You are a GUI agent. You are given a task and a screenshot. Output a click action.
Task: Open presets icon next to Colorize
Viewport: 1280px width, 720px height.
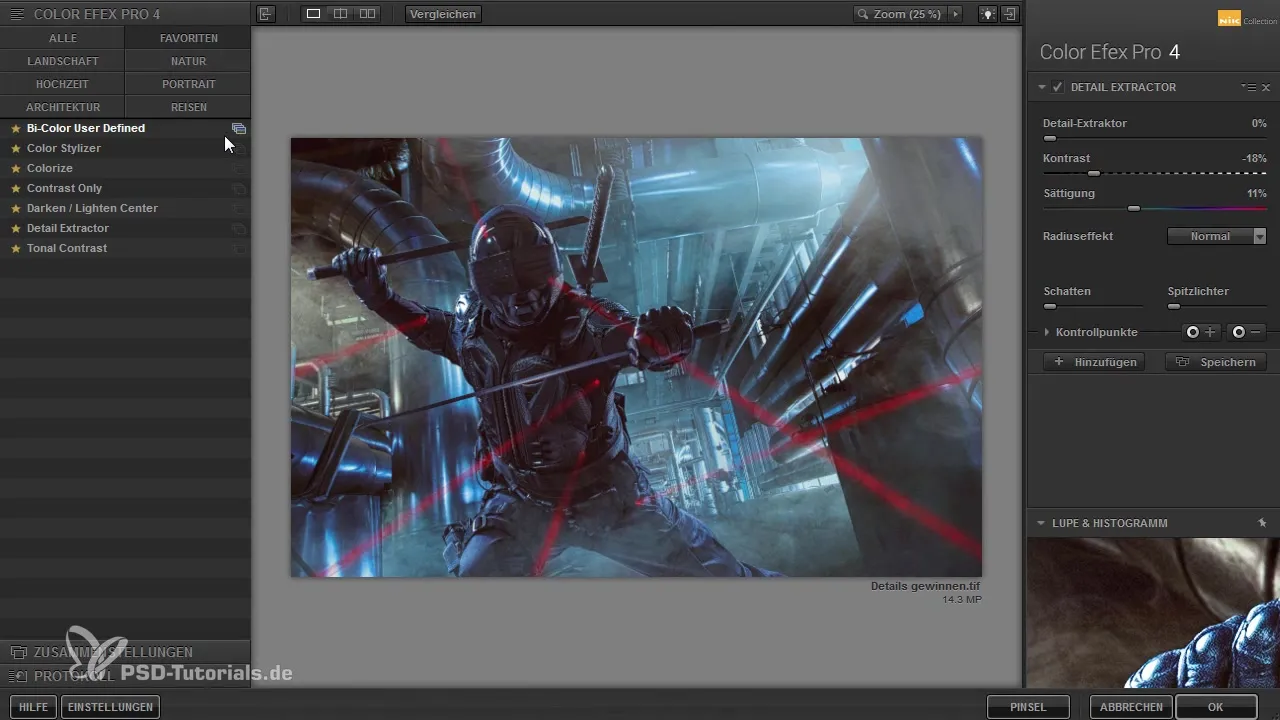click(239, 168)
